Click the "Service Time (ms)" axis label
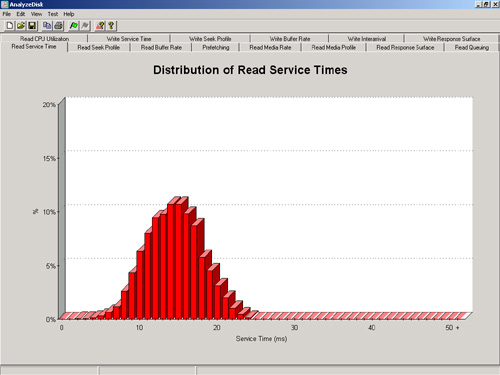The height and width of the screenshot is (375, 500). 261,339
